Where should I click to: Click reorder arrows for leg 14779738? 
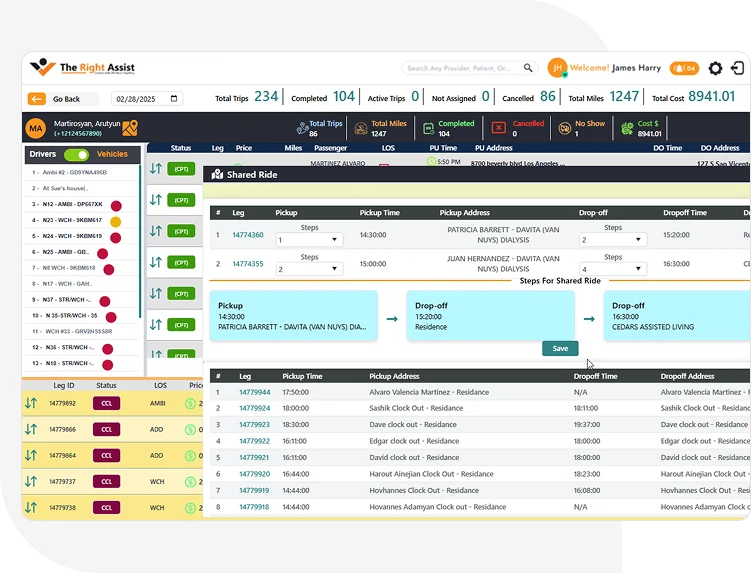coord(31,507)
